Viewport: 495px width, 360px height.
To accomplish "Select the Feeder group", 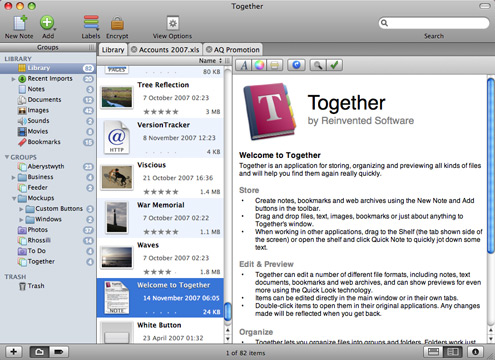I will (48, 188).
